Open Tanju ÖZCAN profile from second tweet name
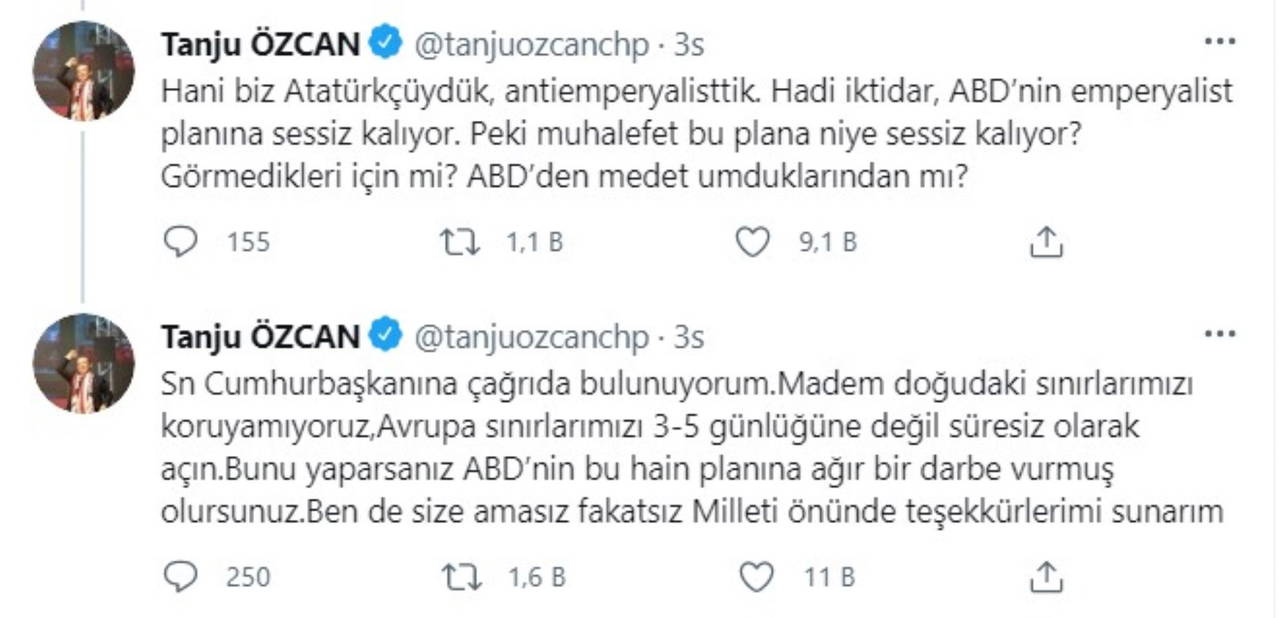Viewport: 1280px width, 618px height. 260,337
